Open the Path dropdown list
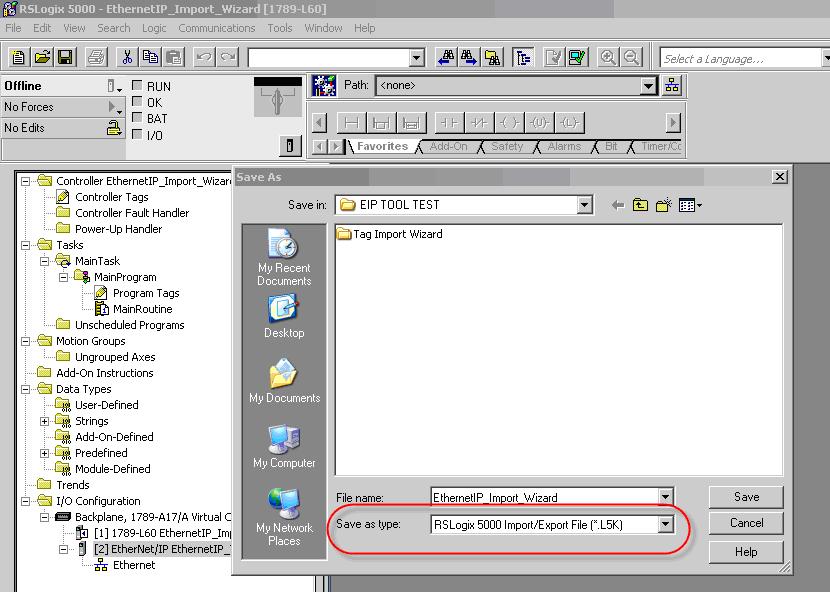The image size is (830, 592). pos(648,85)
